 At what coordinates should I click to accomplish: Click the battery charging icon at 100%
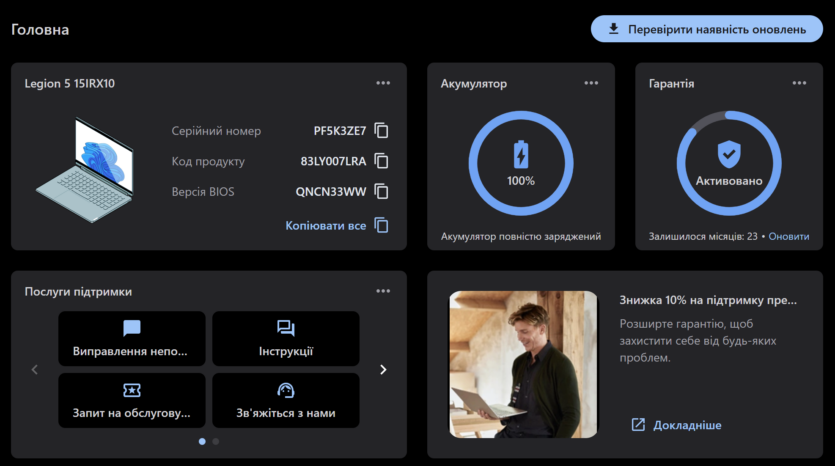[x=521, y=154]
